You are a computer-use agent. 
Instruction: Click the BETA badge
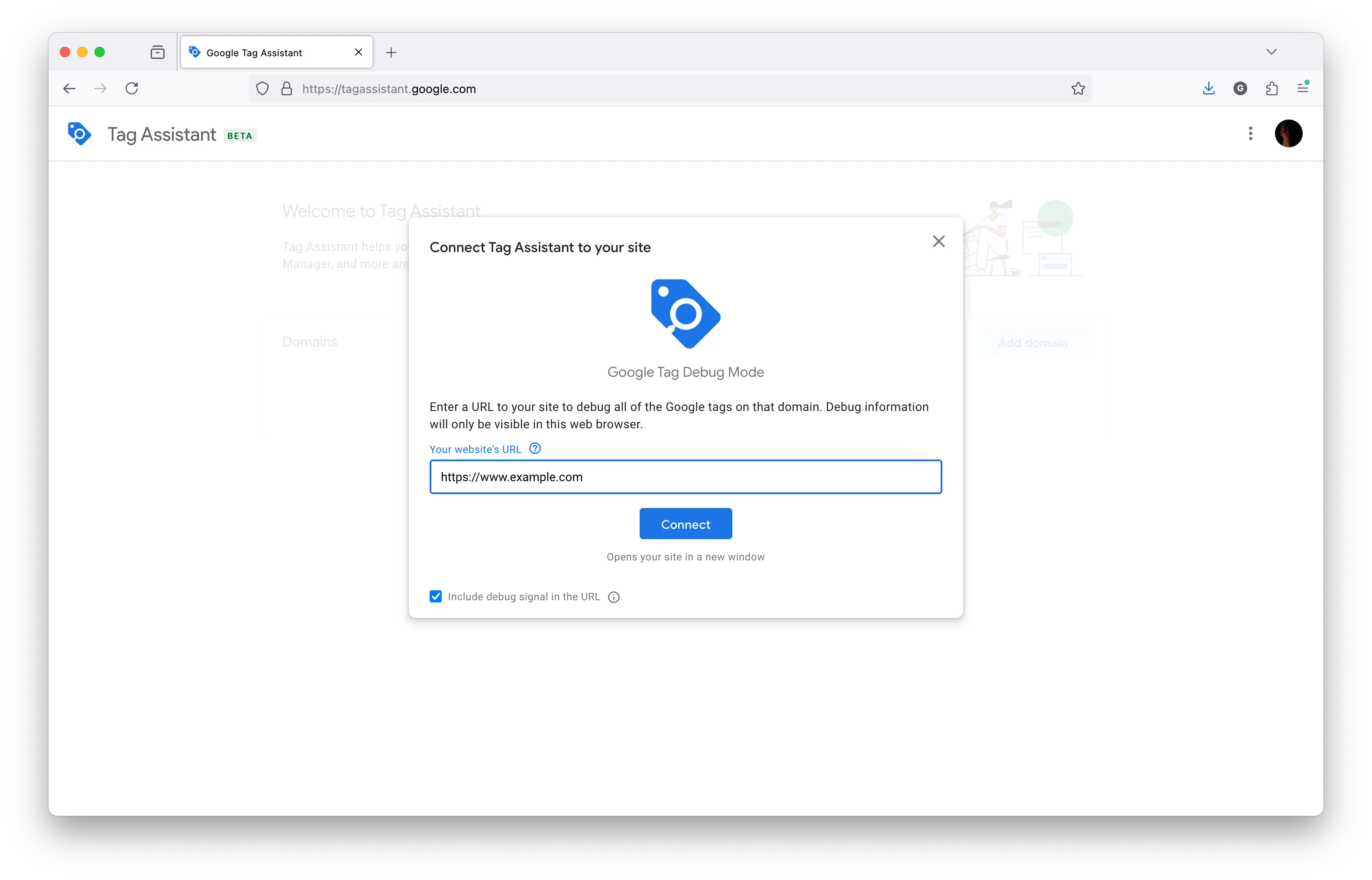(x=239, y=136)
